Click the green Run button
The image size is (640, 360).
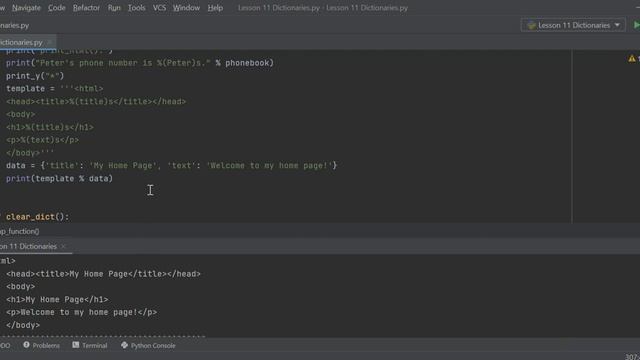[x=636, y=25]
